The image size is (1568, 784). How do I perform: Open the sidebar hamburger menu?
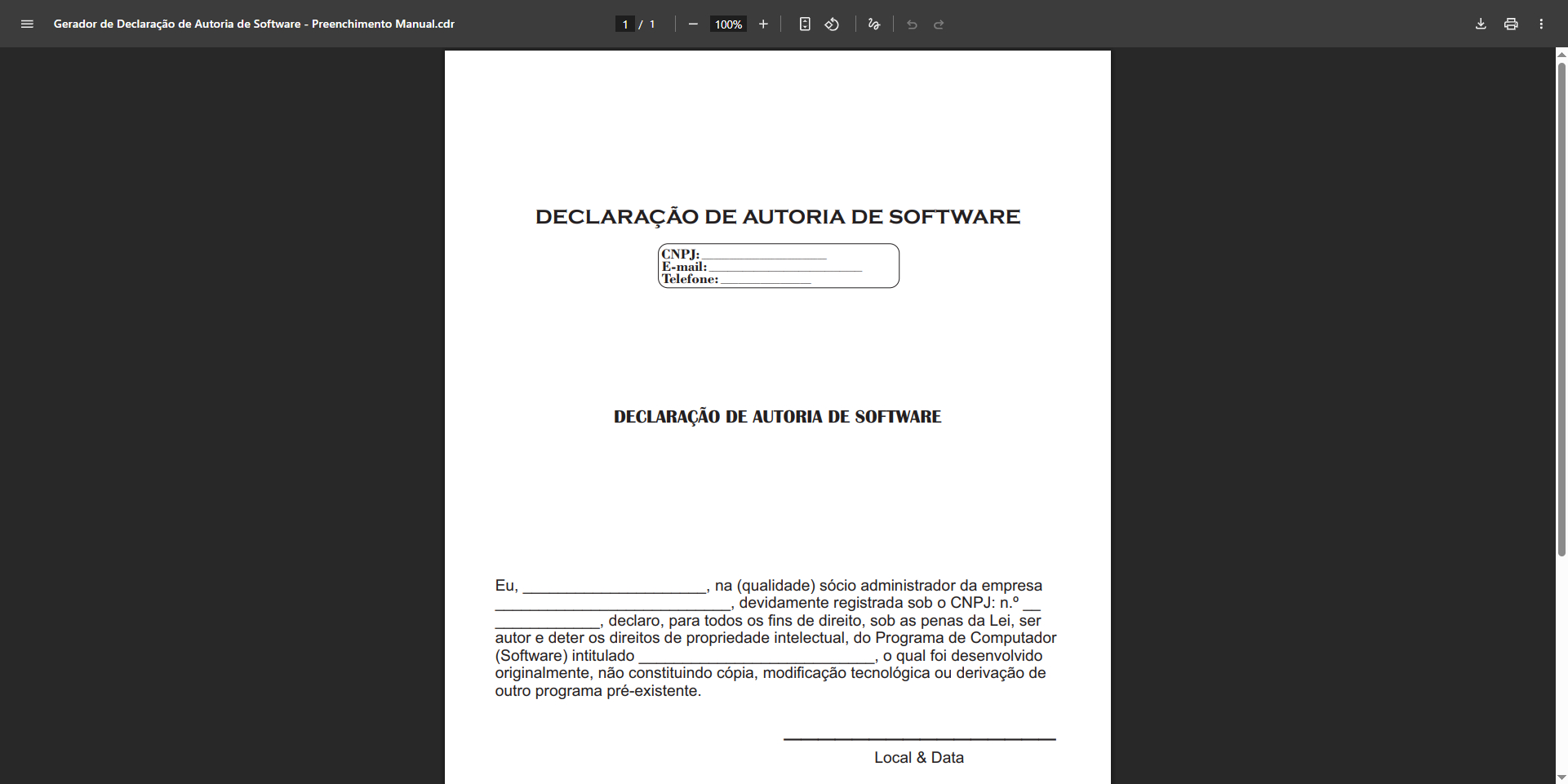point(27,24)
